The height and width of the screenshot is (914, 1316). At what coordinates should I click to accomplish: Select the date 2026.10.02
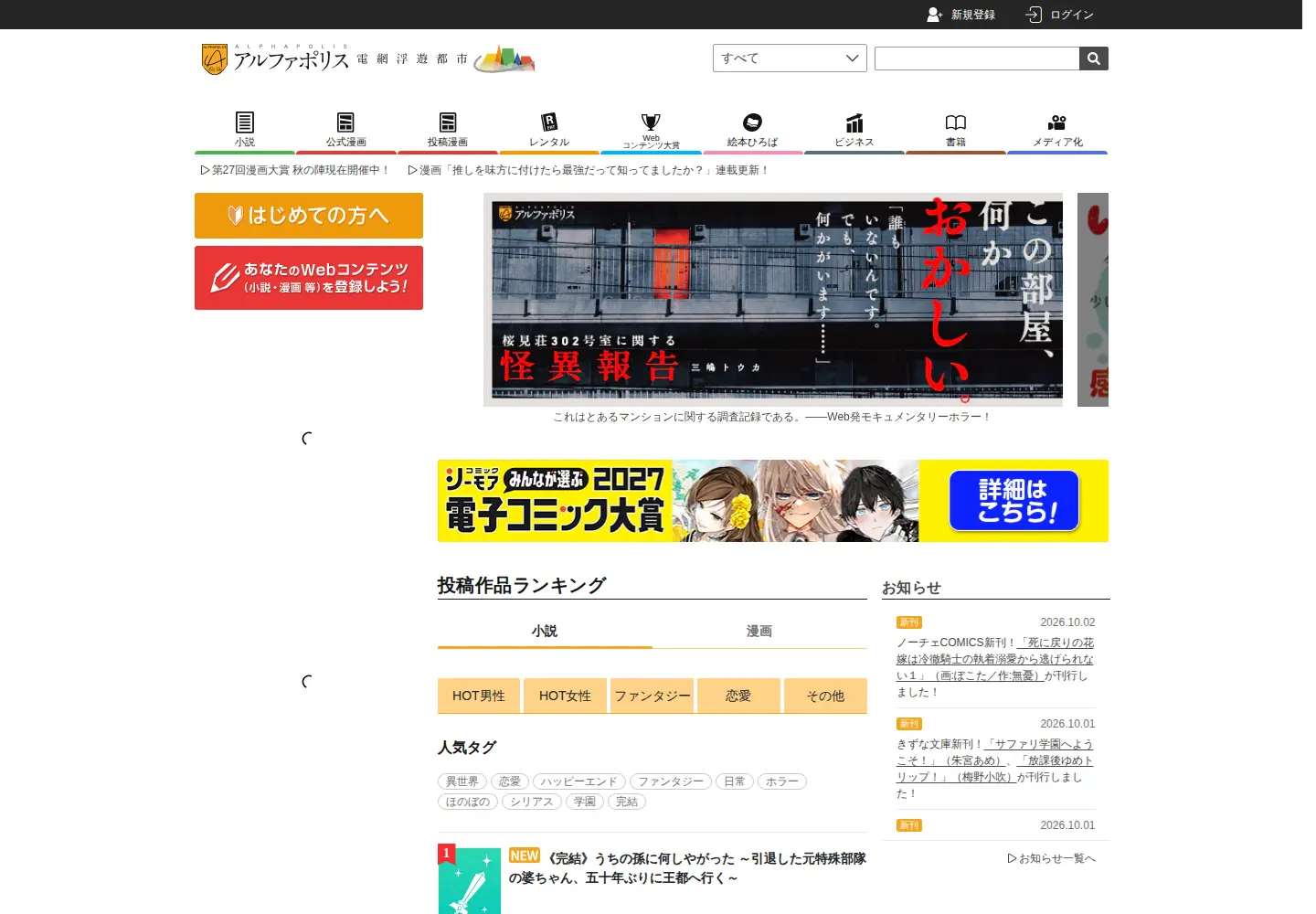1067,622
